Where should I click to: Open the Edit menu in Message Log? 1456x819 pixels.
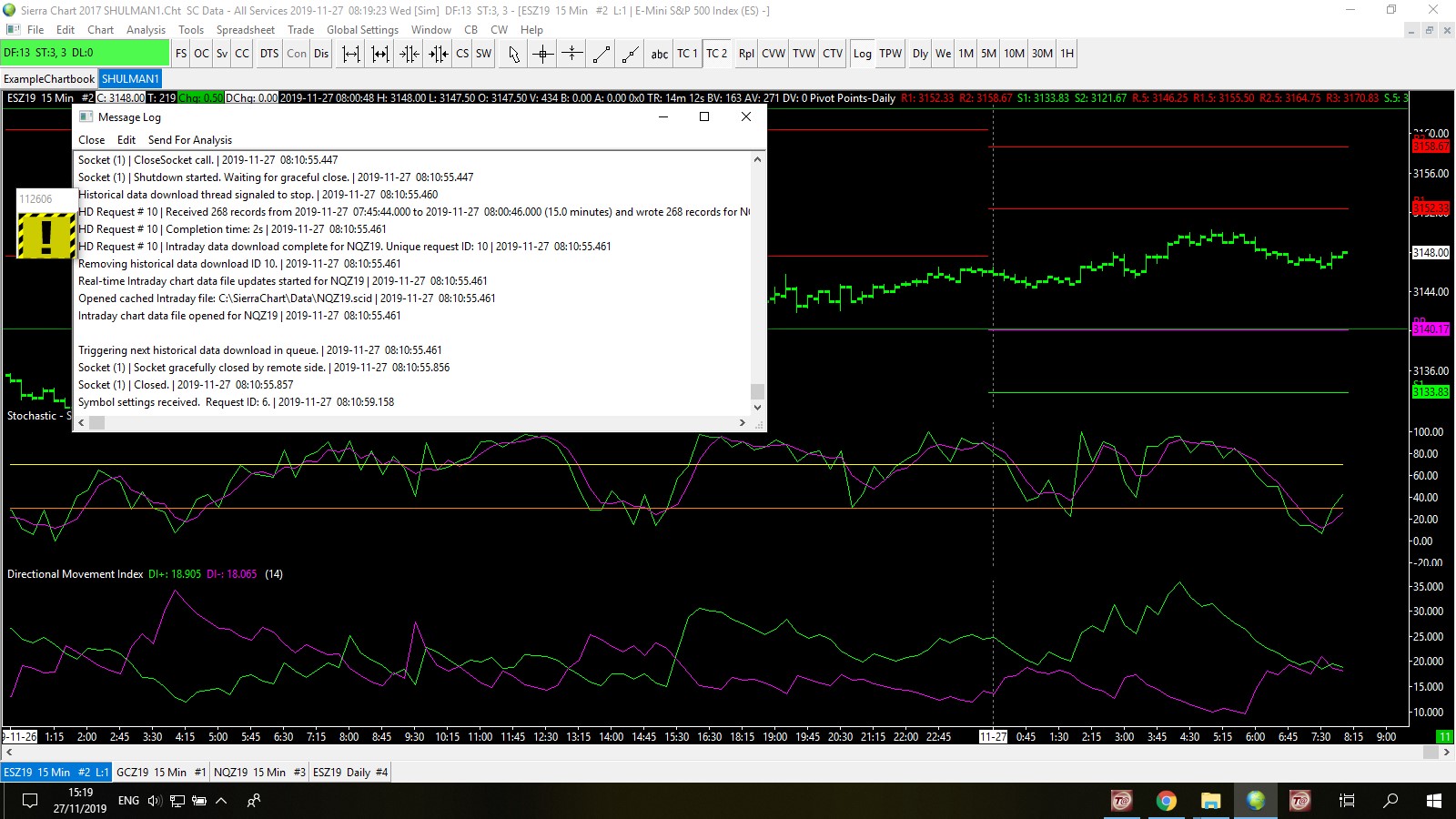(126, 140)
